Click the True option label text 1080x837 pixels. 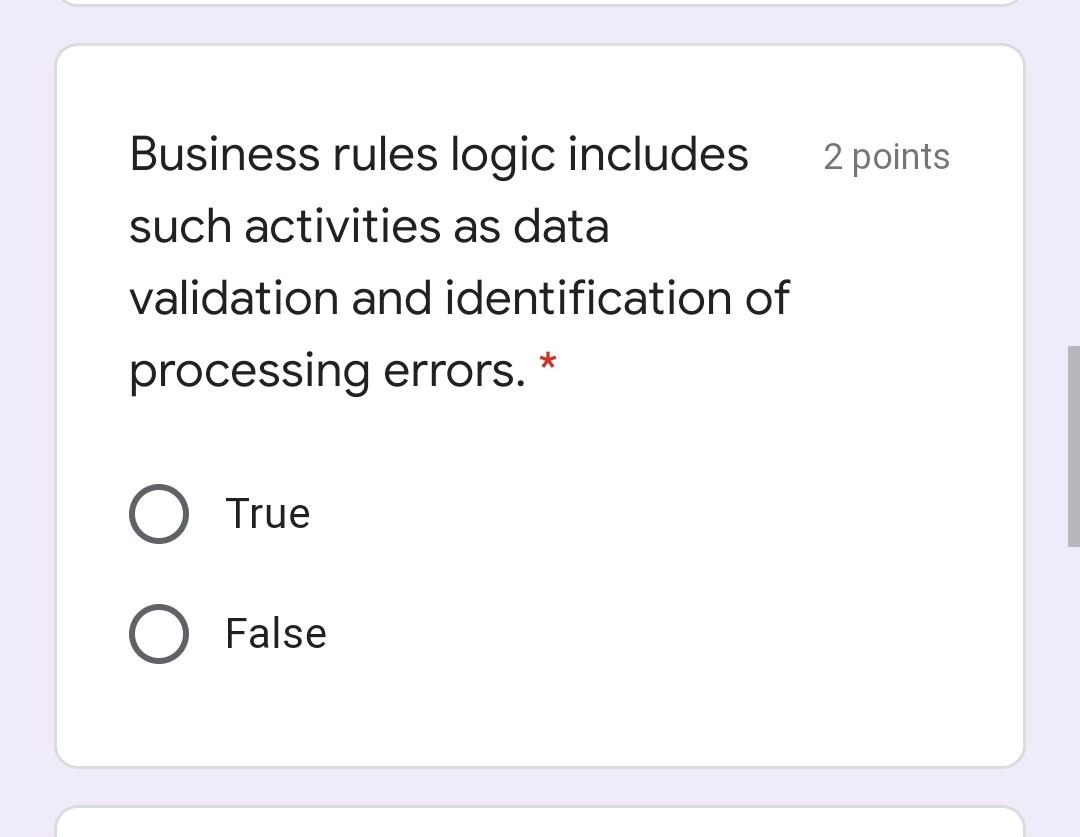pyautogui.click(x=267, y=513)
